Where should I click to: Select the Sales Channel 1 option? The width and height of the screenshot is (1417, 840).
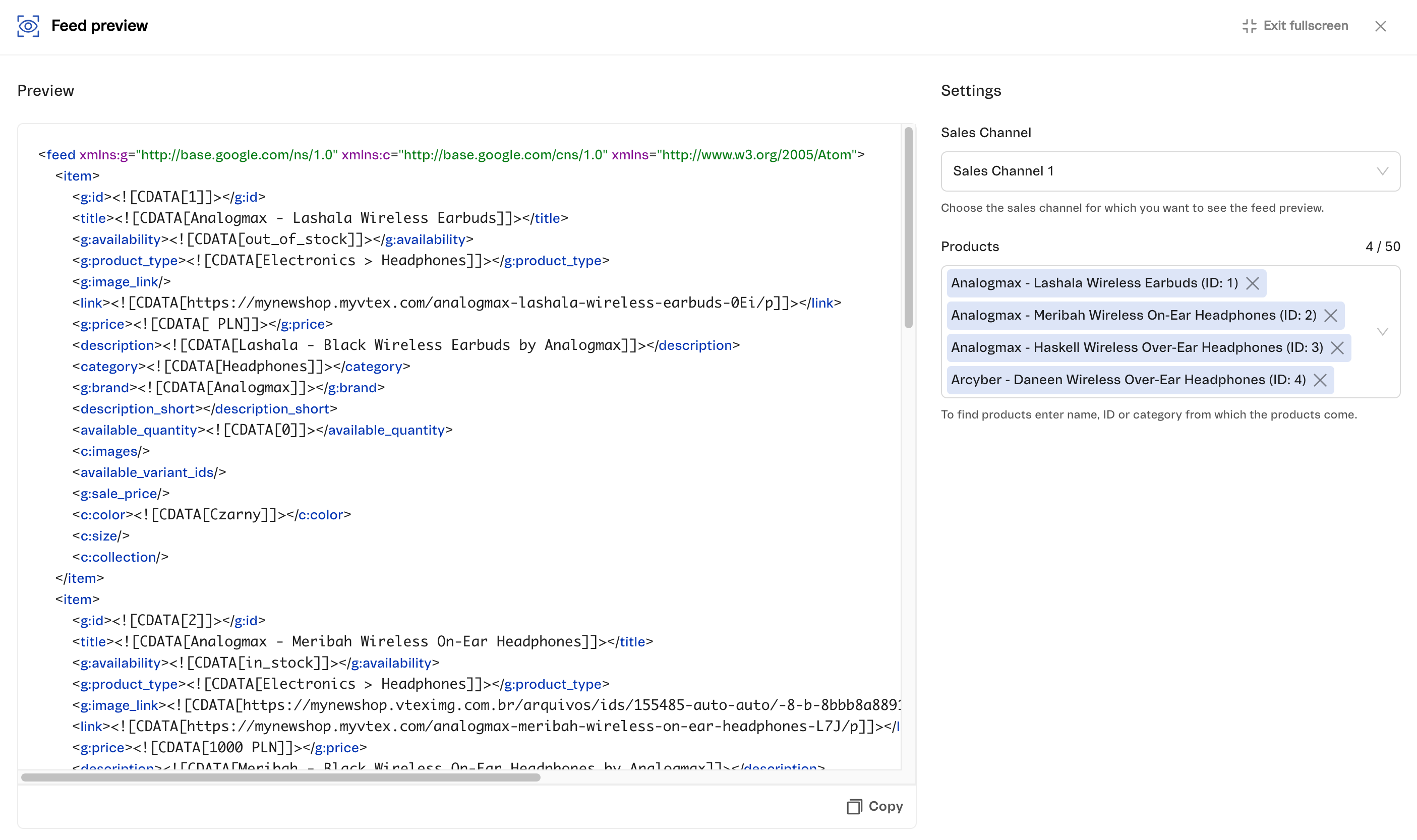pyautogui.click(x=1003, y=171)
